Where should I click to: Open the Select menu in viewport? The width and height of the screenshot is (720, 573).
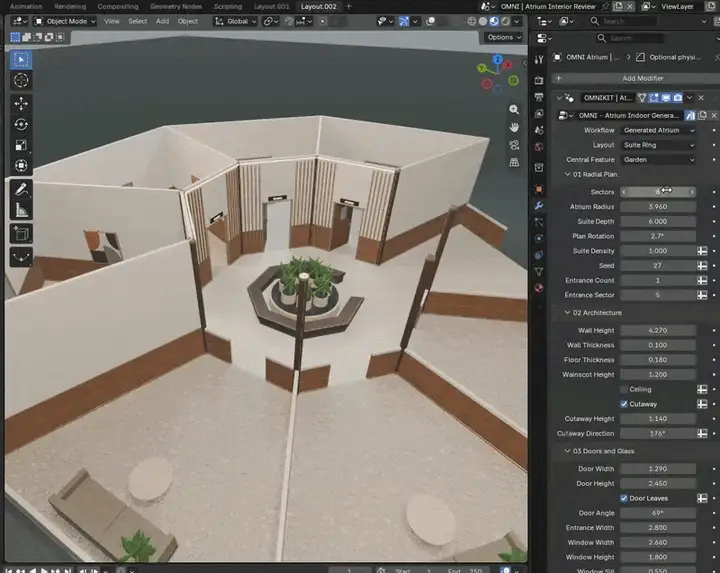(138, 21)
